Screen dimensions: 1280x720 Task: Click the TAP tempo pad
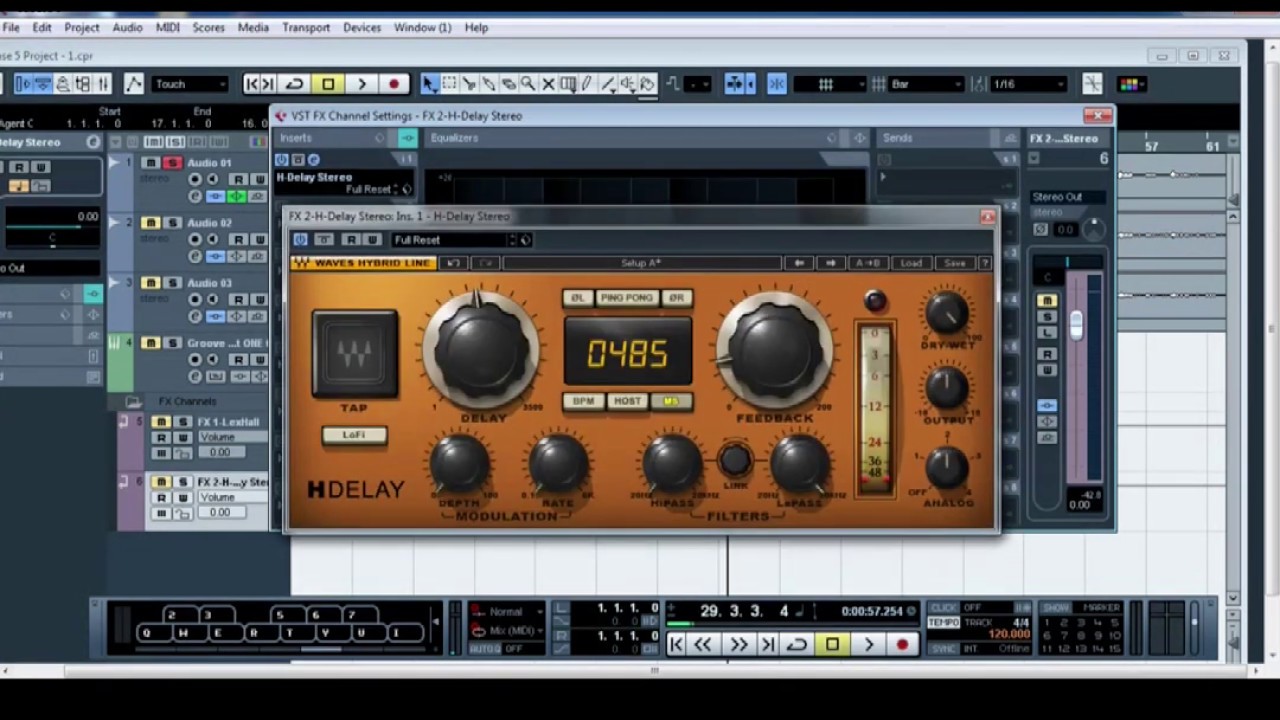click(354, 353)
